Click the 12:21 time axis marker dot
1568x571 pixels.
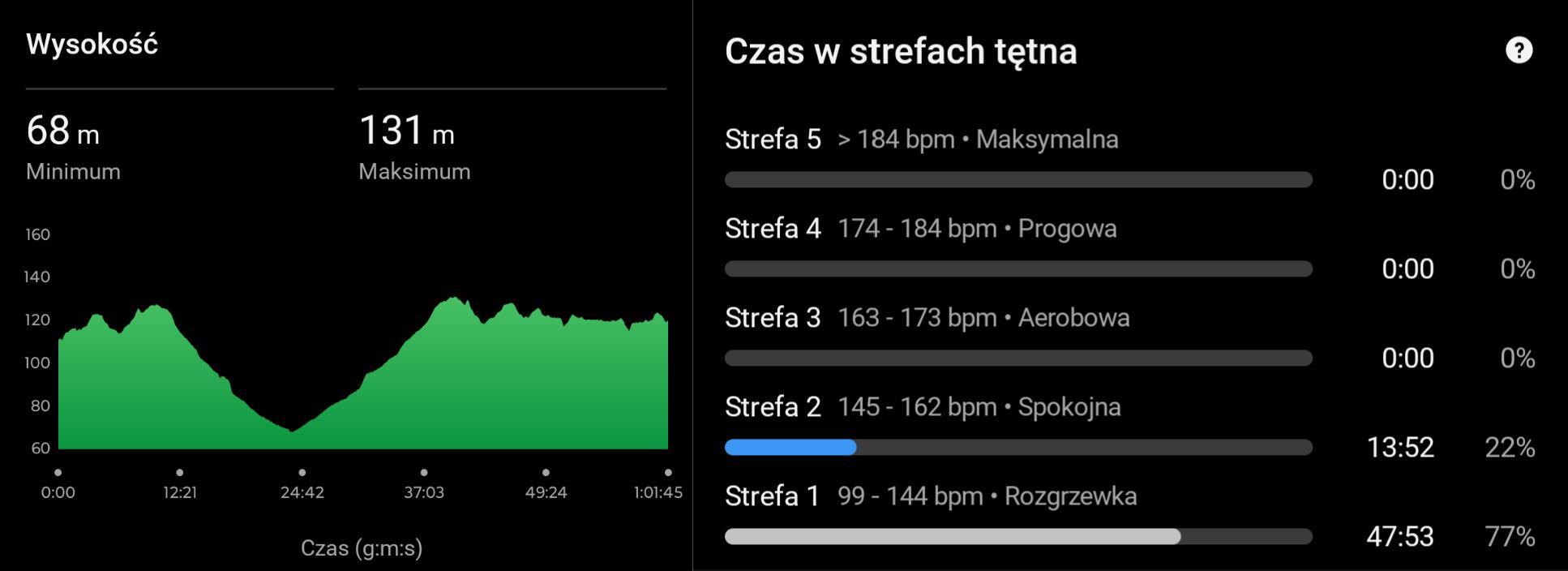click(179, 472)
